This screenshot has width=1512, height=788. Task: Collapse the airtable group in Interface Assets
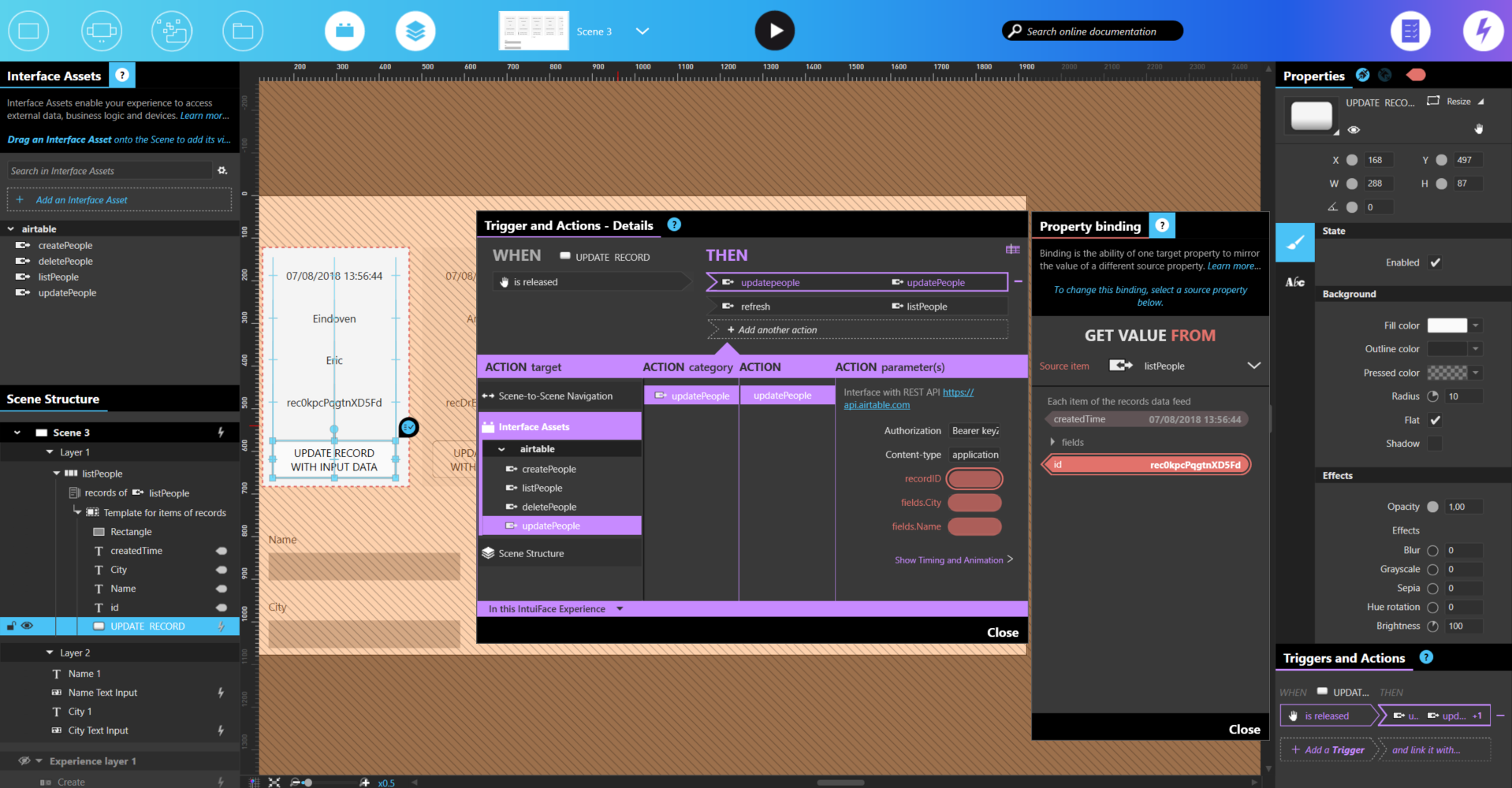tap(11, 229)
